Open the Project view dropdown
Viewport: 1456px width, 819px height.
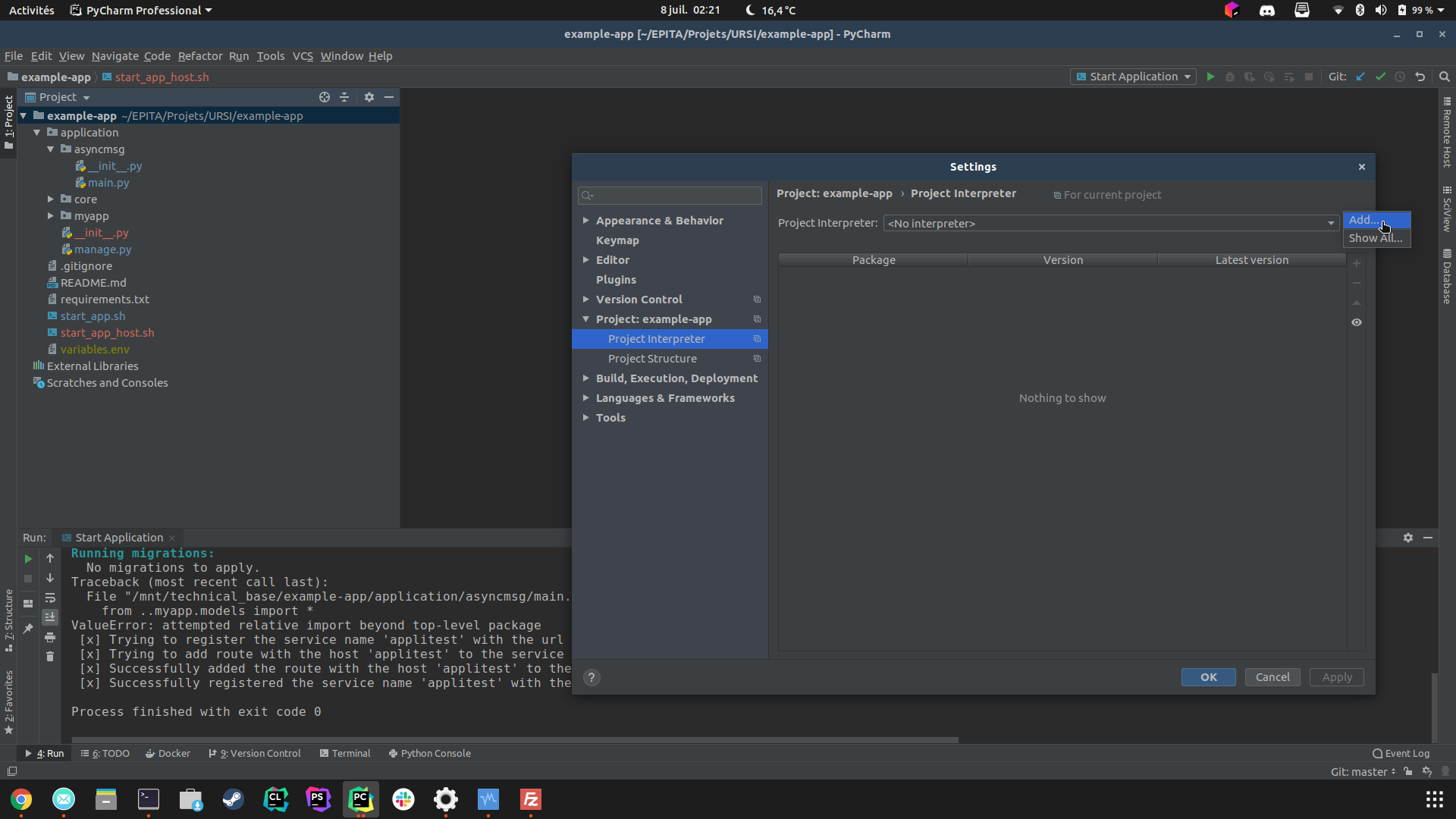[58, 97]
